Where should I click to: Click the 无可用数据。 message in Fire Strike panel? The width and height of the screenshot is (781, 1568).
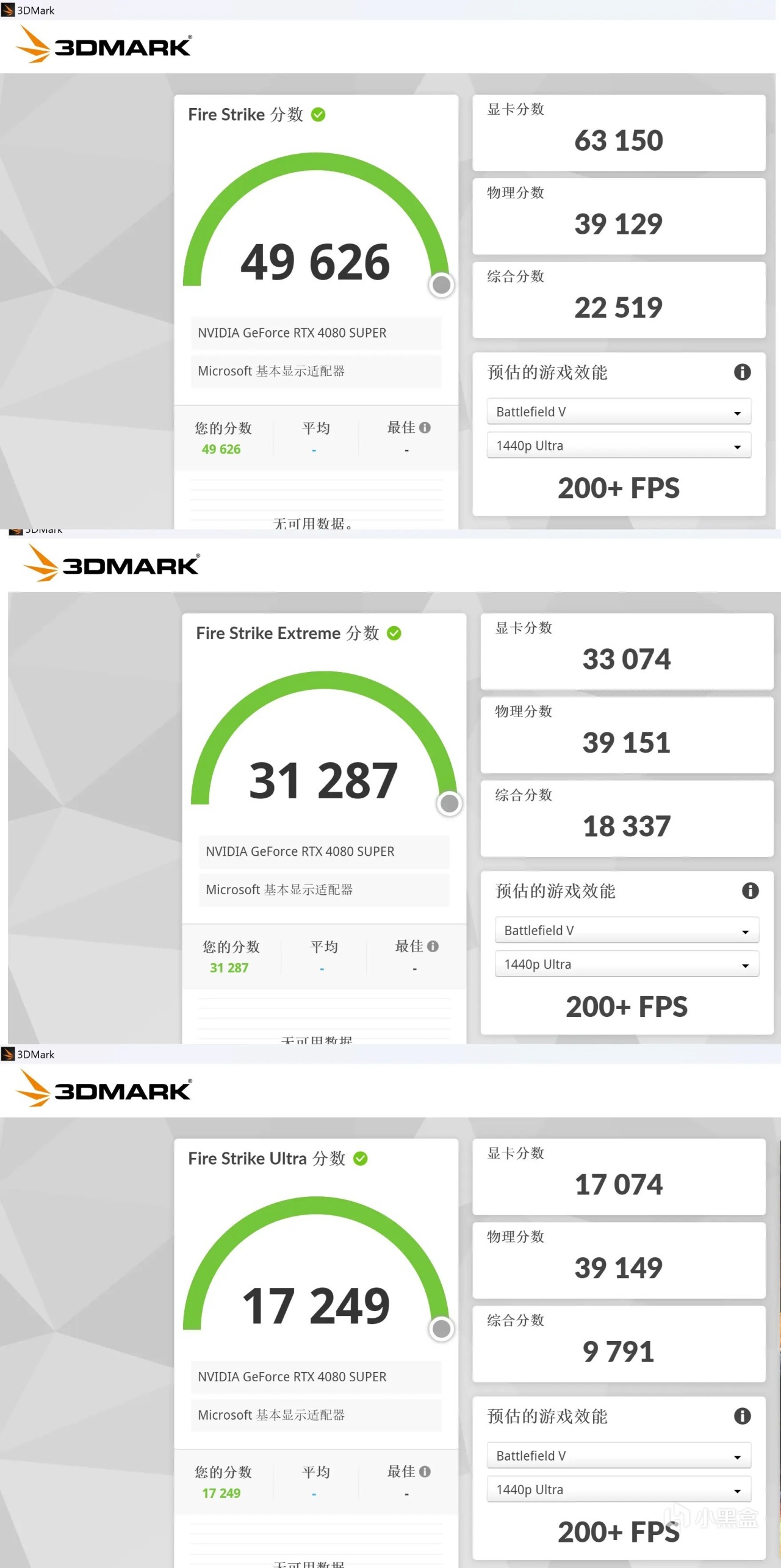312,523
